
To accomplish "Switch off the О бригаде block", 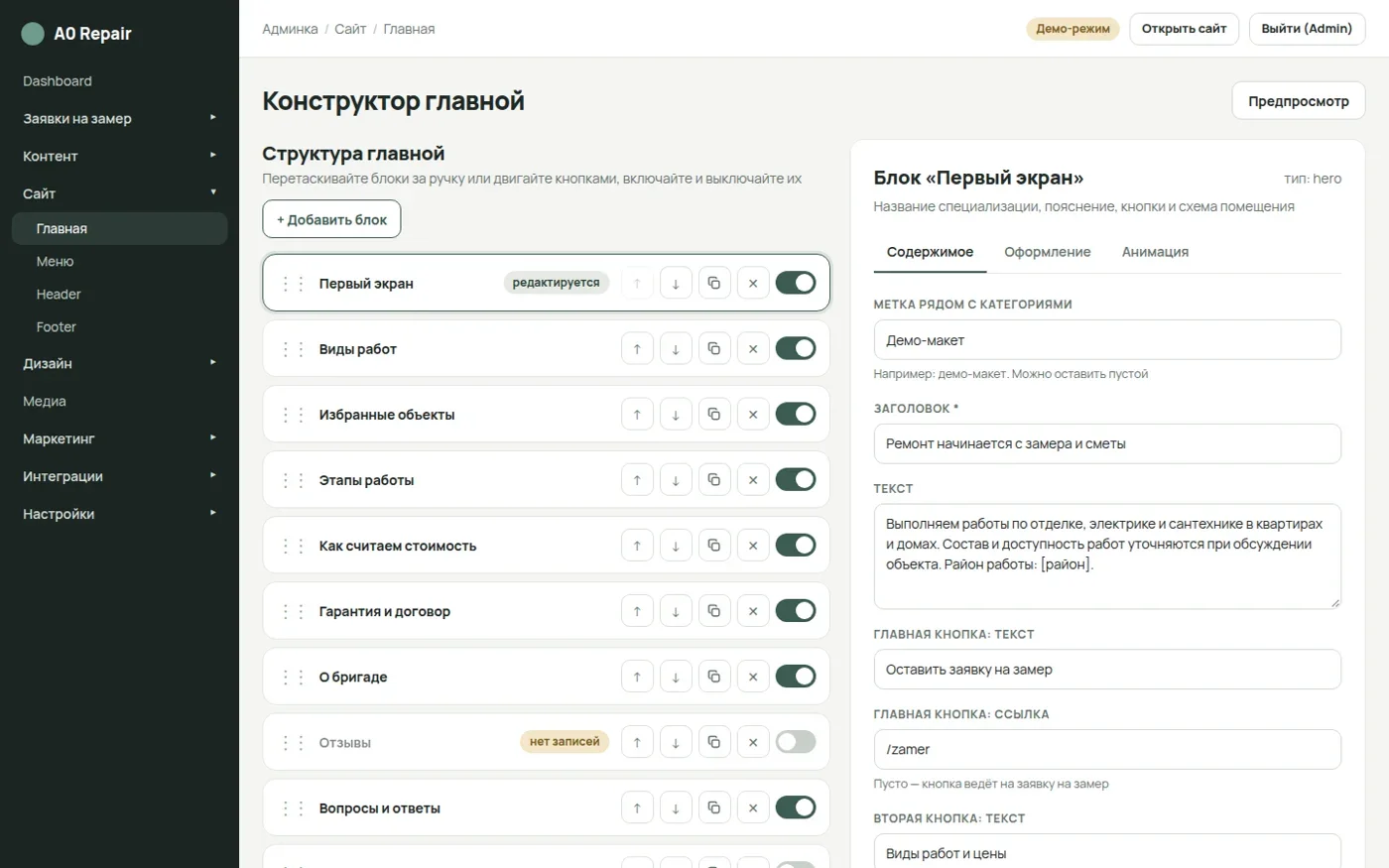I will coord(796,676).
